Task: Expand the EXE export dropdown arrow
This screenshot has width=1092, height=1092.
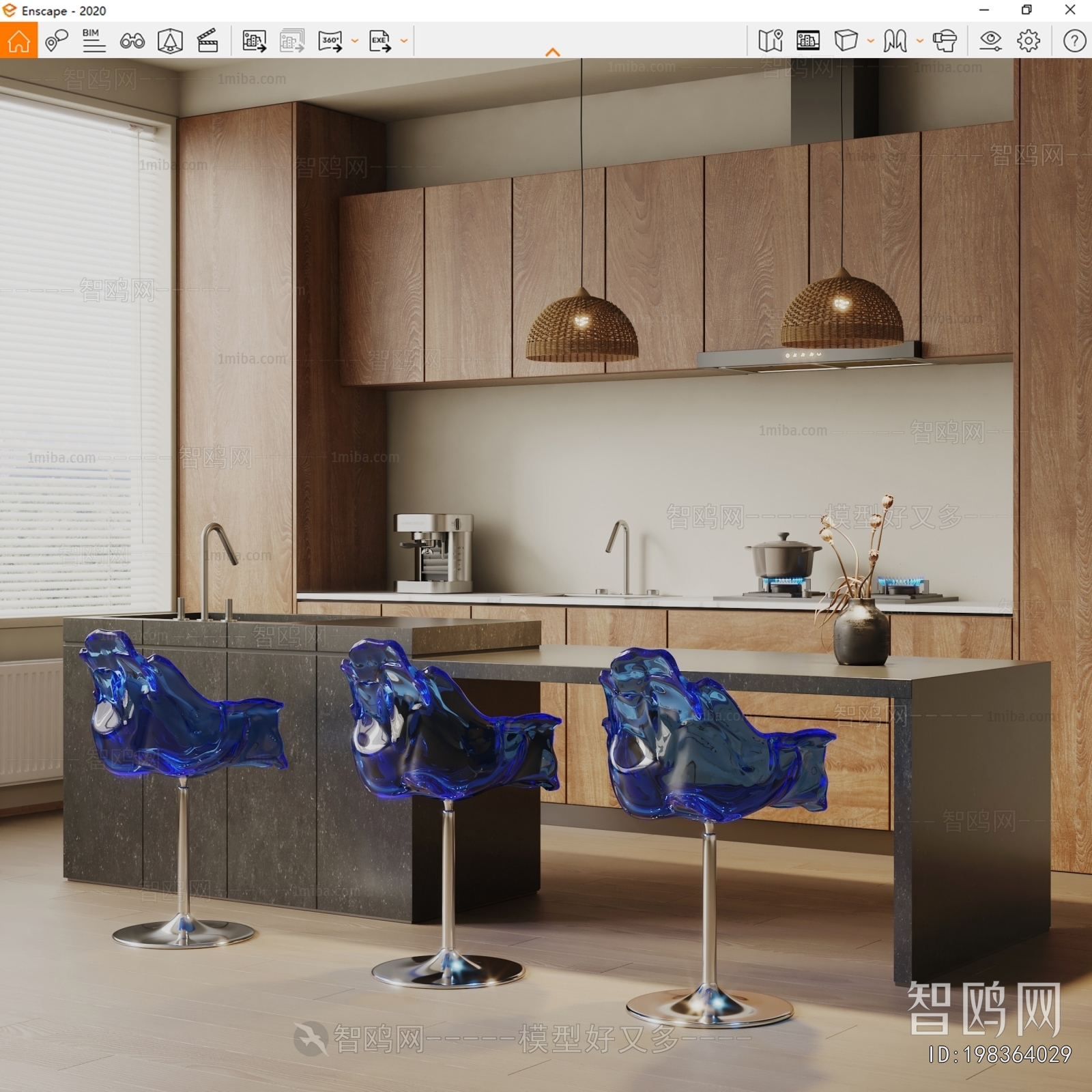Action: pos(404,41)
